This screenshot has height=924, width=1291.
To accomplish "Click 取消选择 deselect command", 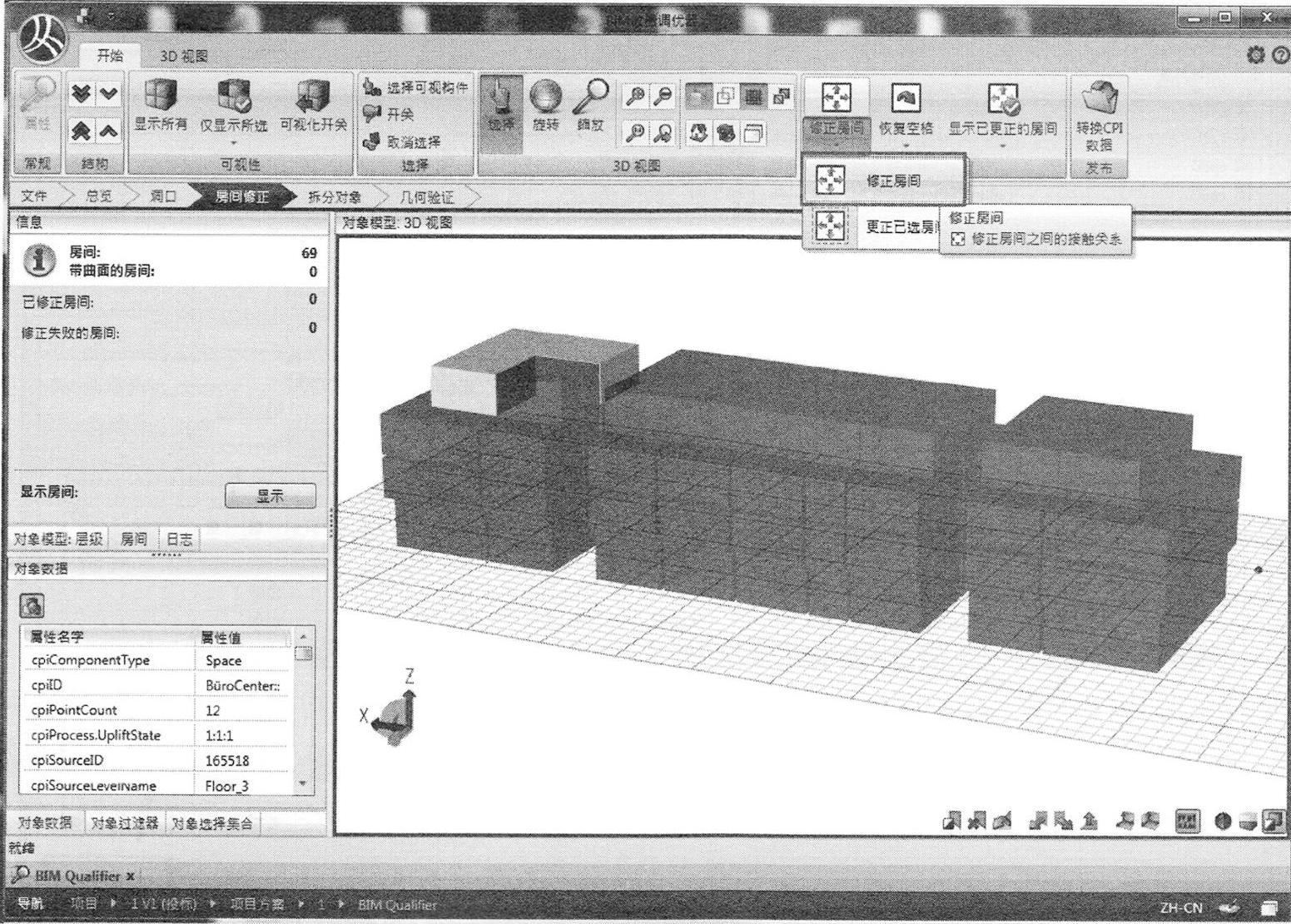I will 403,142.
